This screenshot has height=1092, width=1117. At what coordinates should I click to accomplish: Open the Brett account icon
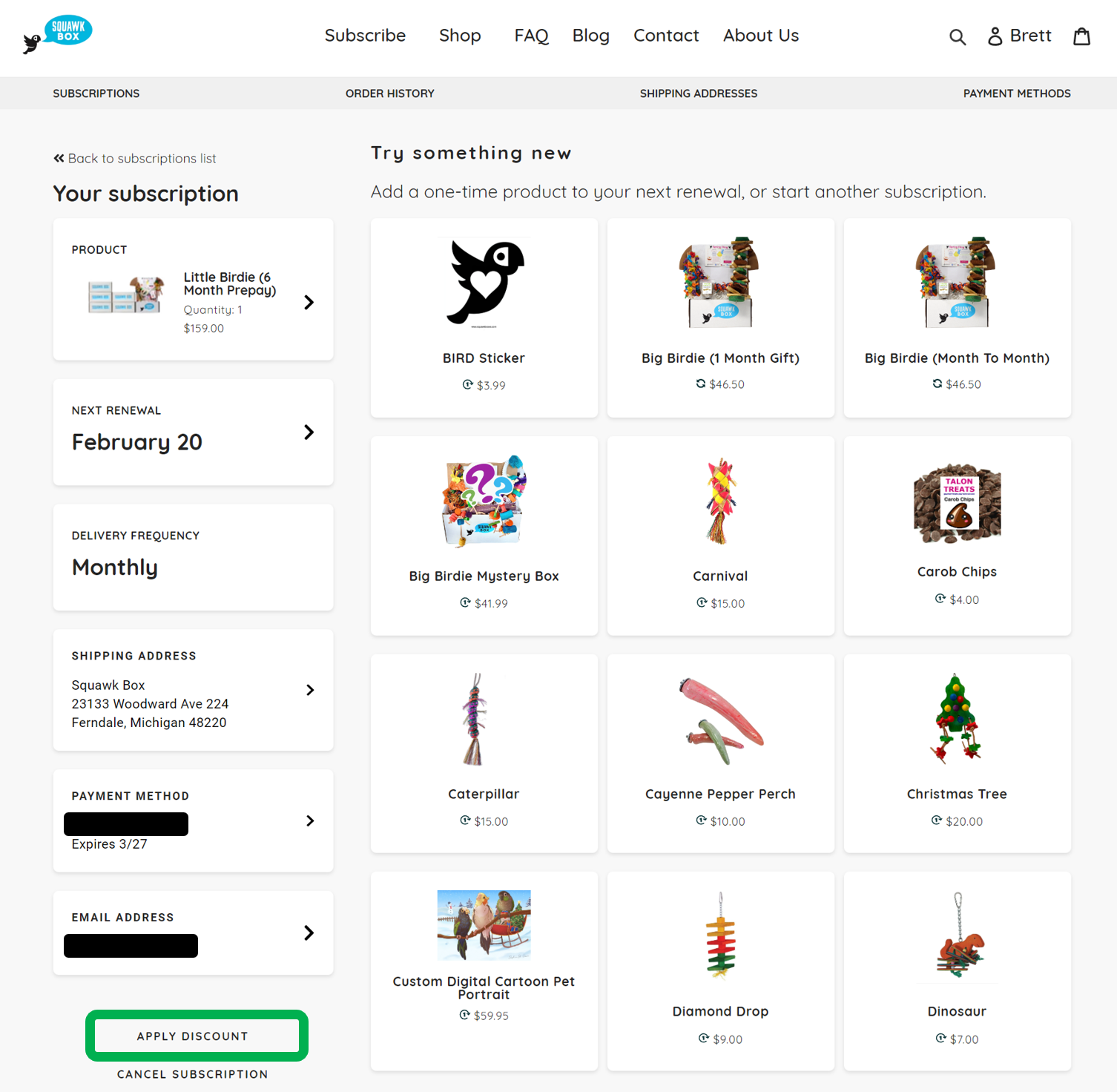coord(995,36)
